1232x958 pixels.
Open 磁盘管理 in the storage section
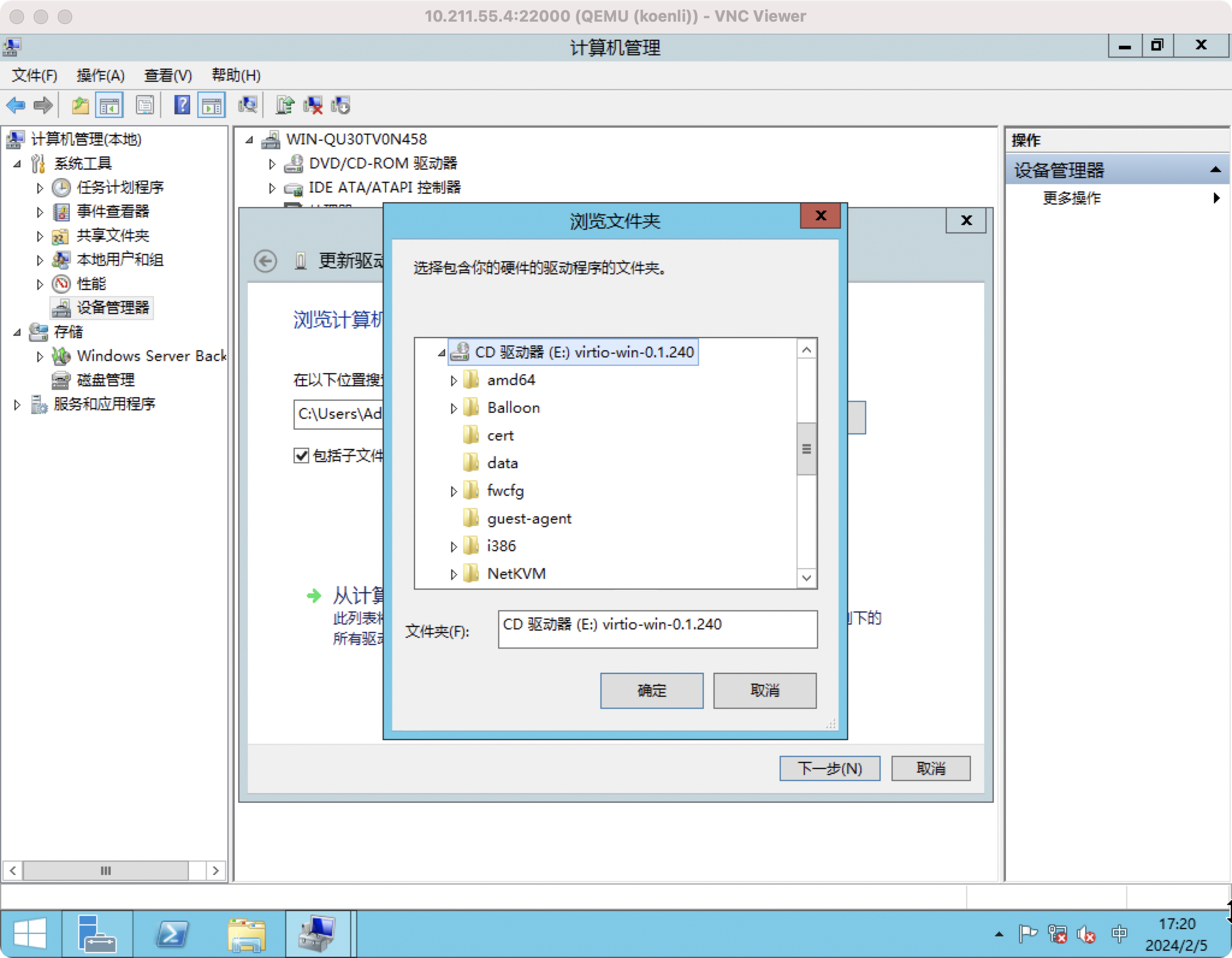(105, 380)
